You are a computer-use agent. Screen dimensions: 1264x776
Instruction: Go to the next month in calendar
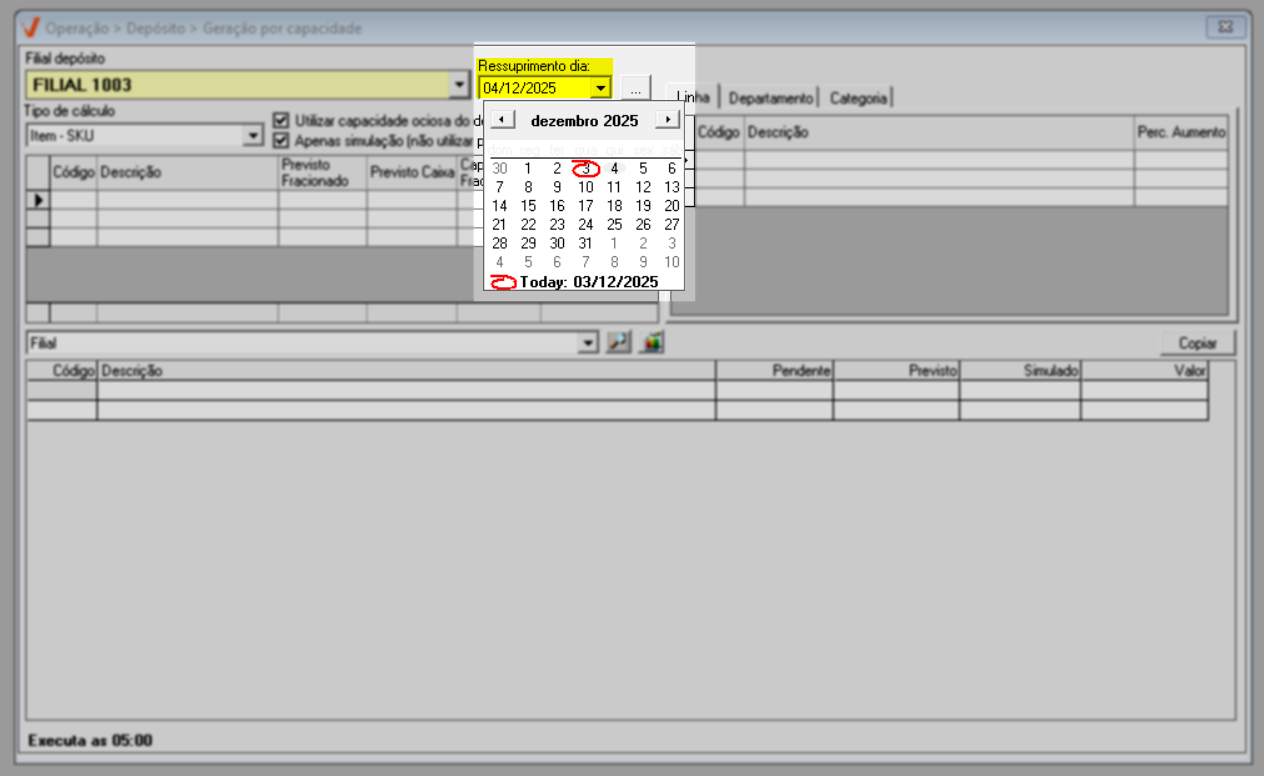click(x=667, y=120)
